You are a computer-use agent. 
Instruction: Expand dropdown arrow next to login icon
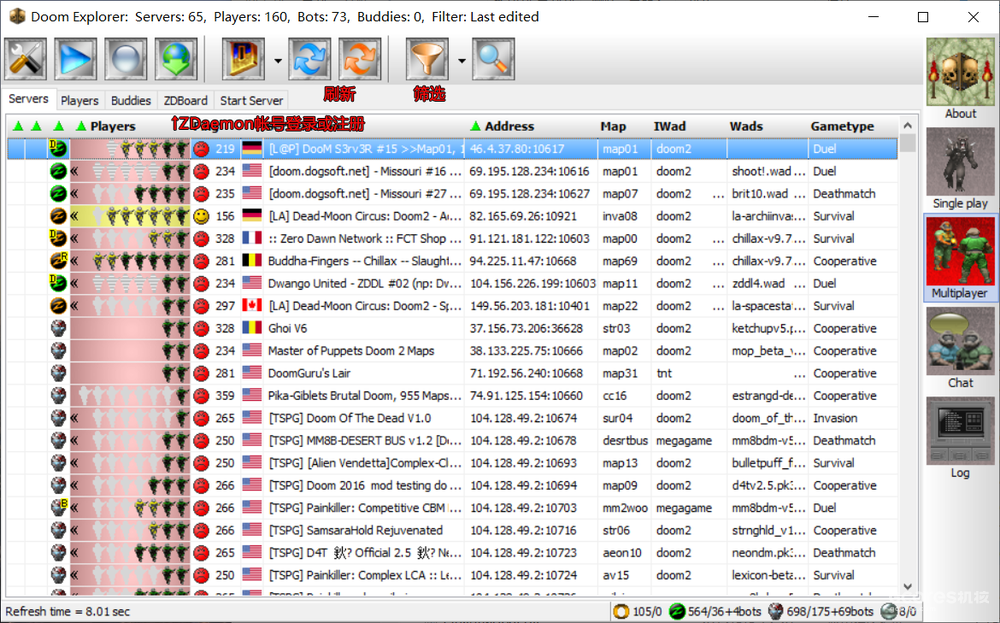pos(277,60)
